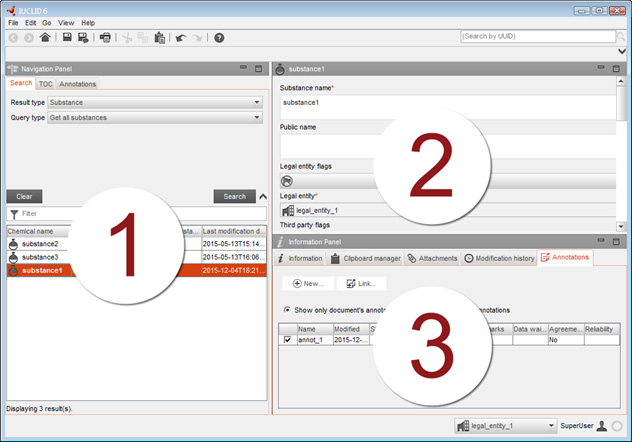Click the substance2 flask icon
The height and width of the screenshot is (442, 632).
tap(13, 244)
